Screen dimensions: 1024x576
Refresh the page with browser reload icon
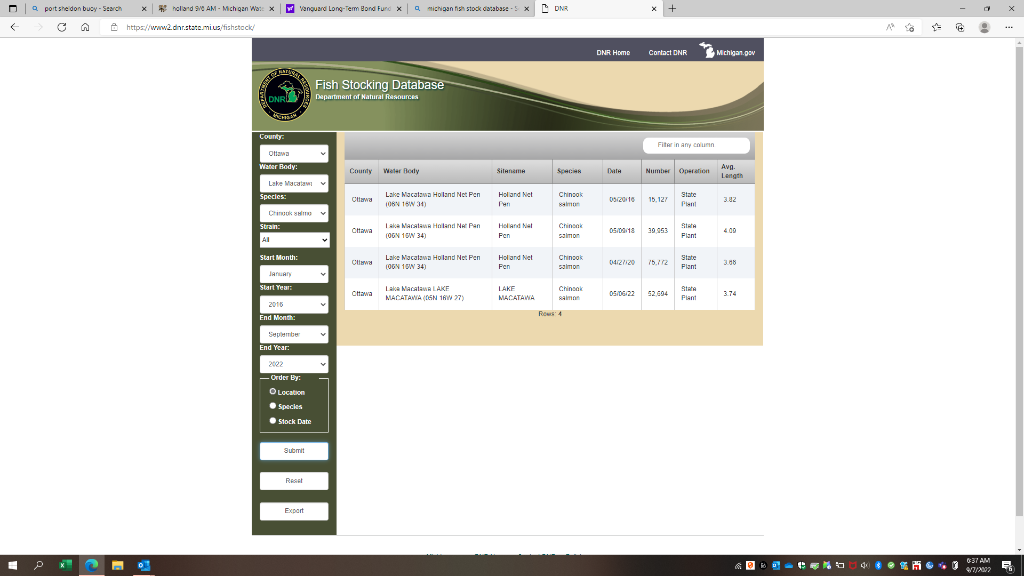tap(62, 28)
